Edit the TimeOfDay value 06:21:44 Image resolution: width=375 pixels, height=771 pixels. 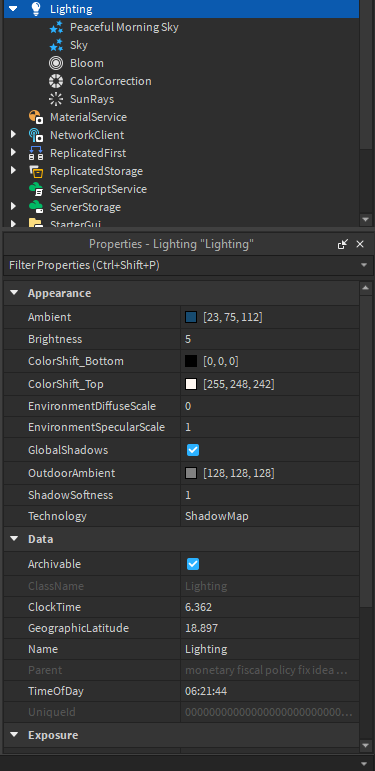point(269,691)
